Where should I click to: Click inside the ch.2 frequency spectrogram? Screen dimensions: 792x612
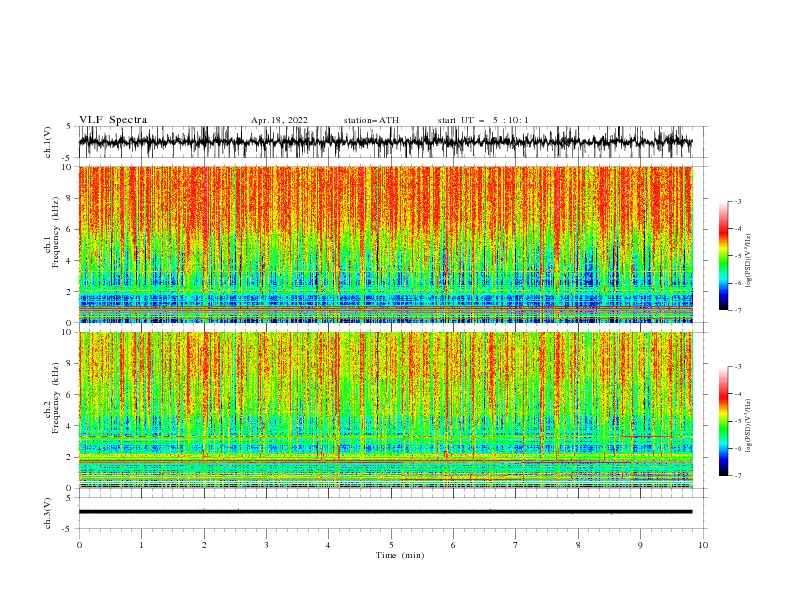(x=385, y=410)
